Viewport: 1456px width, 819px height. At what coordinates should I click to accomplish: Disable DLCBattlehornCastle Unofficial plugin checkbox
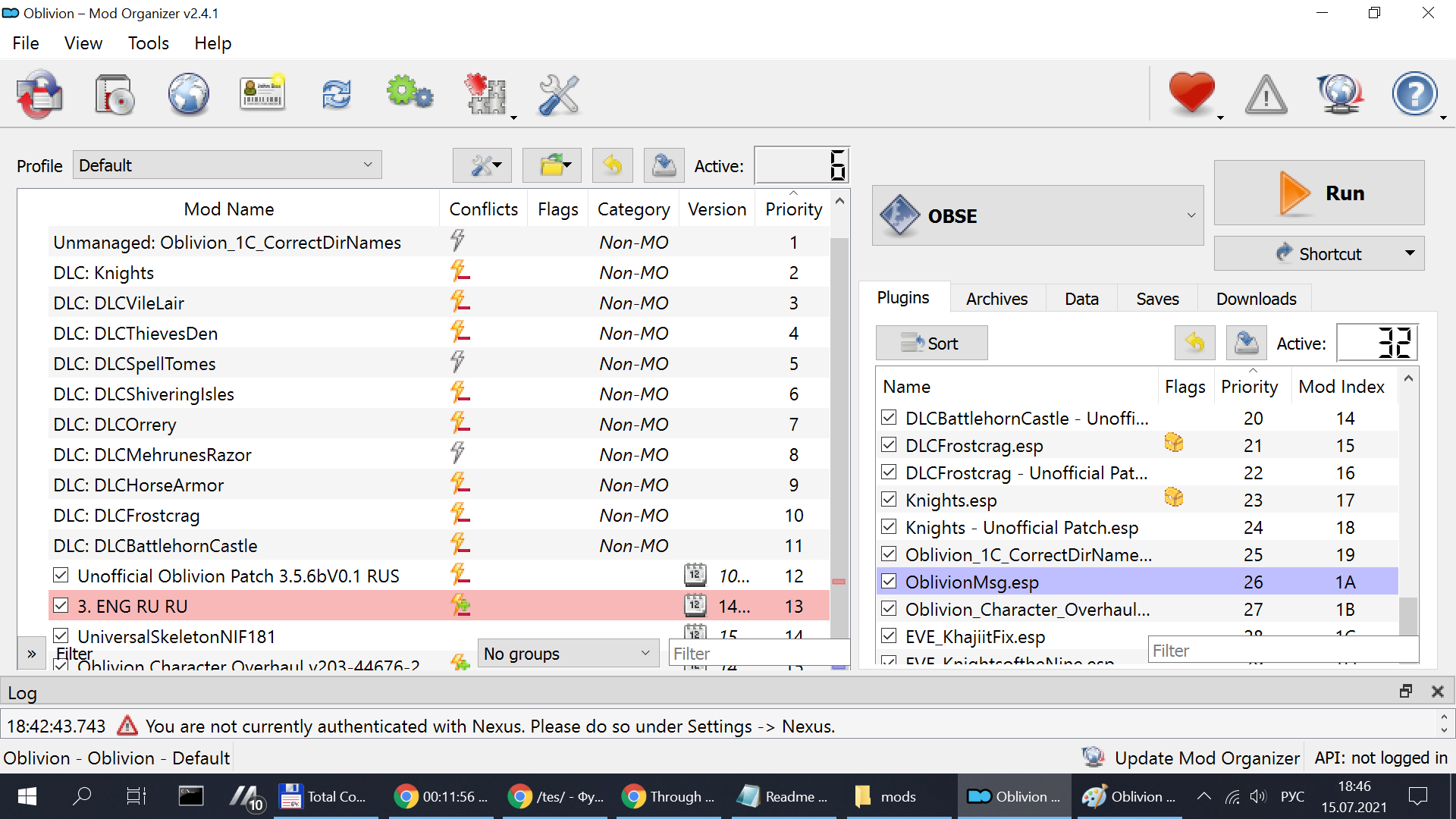(890, 418)
